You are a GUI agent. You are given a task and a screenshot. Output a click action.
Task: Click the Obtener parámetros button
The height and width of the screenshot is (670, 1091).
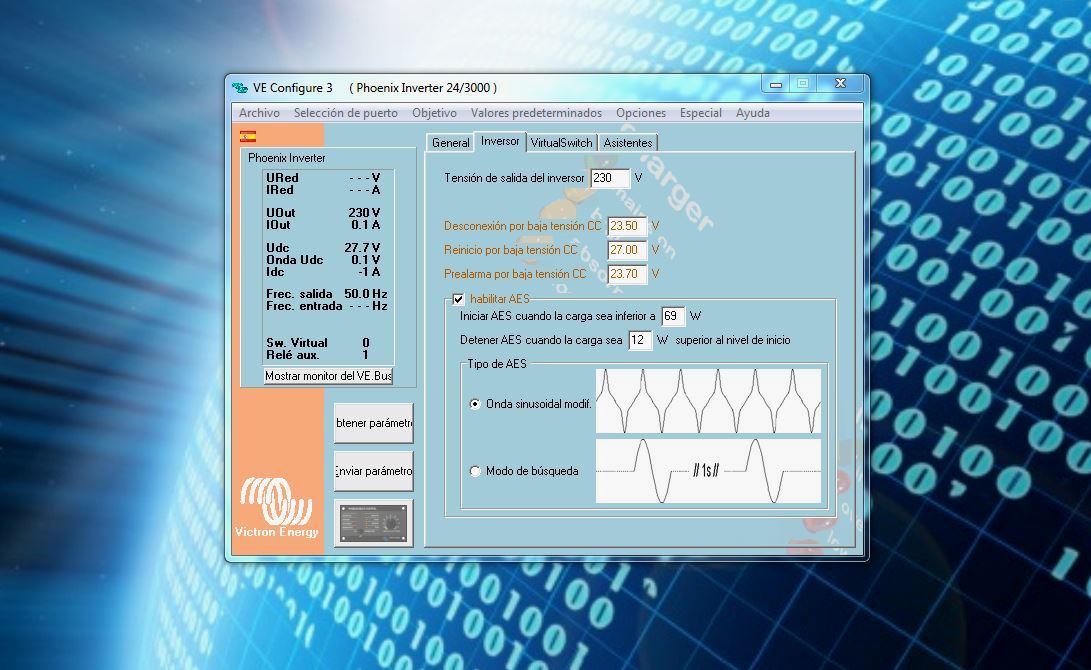[x=374, y=423]
